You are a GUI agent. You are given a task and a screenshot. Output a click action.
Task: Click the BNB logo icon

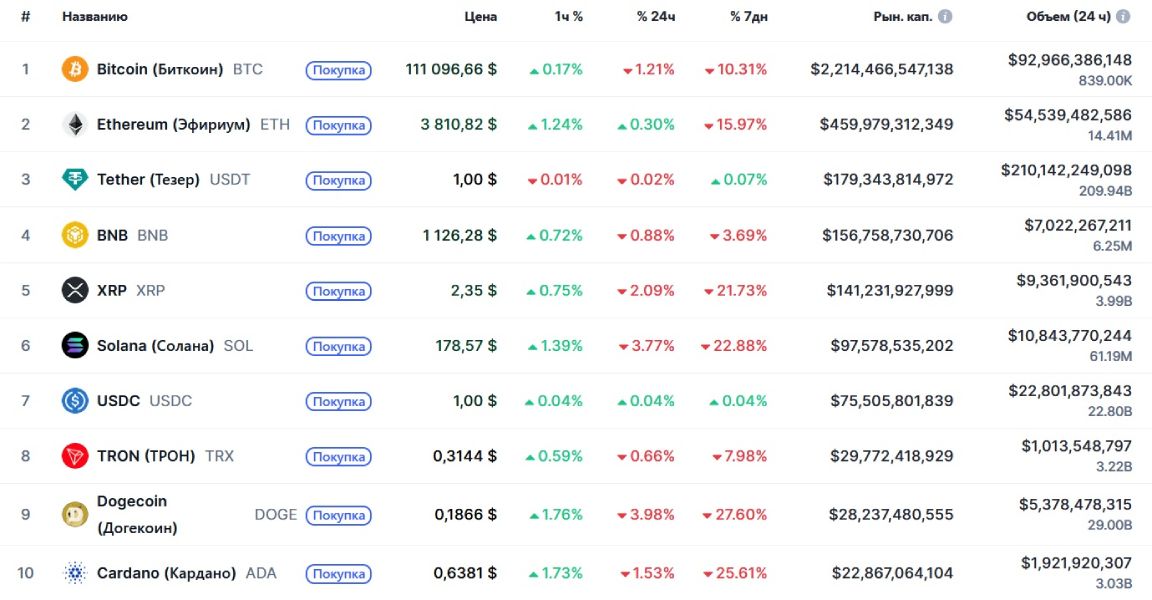[x=75, y=235]
